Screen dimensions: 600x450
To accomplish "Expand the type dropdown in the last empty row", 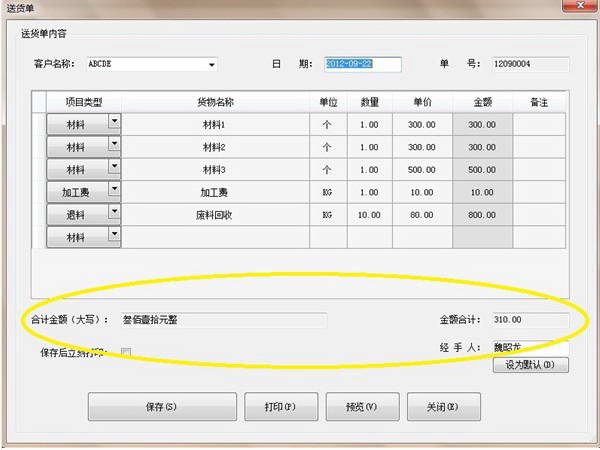I will pos(113,236).
